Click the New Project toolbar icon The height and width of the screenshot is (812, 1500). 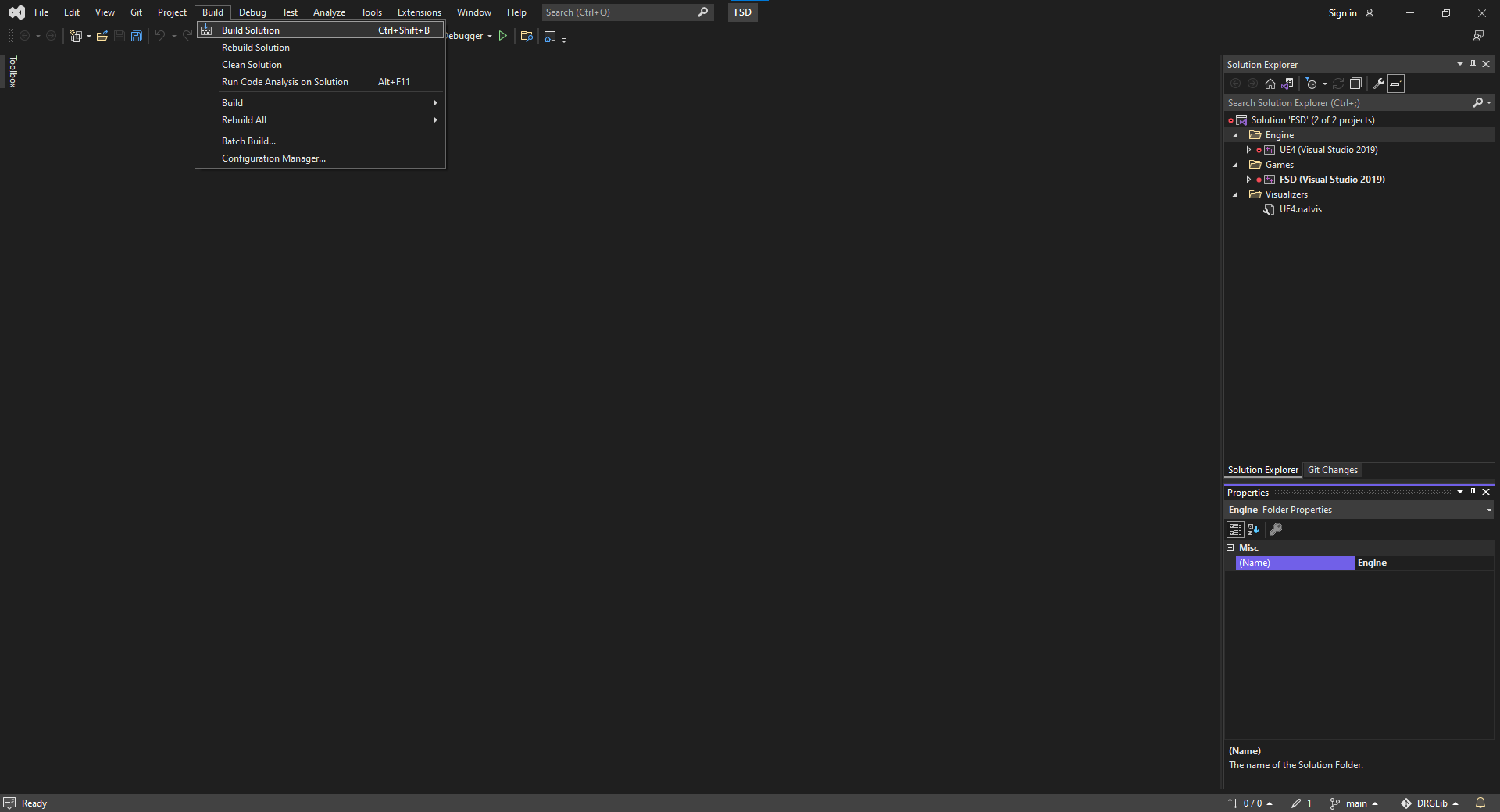(x=76, y=36)
